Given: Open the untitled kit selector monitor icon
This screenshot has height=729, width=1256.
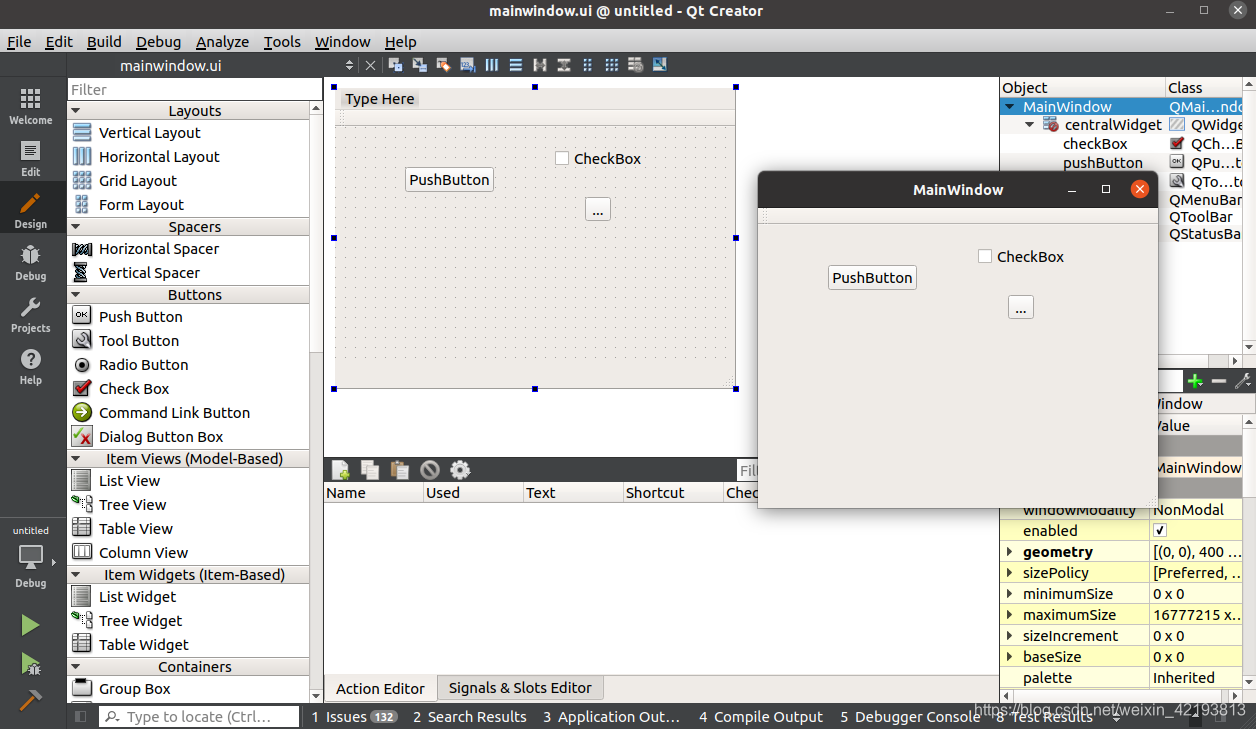Looking at the screenshot, I should 30,557.
